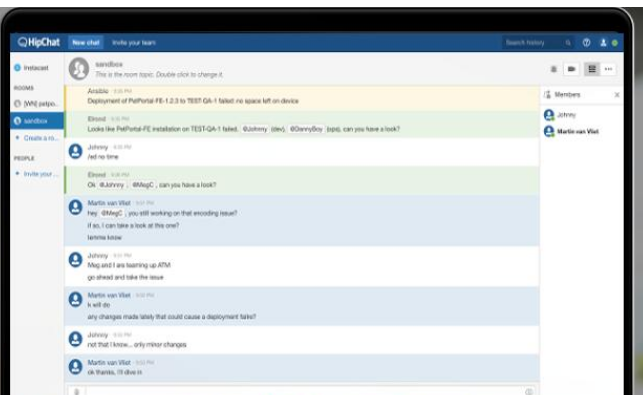Click Invite your team link under People
The image size is (643, 395).
pos(38,174)
